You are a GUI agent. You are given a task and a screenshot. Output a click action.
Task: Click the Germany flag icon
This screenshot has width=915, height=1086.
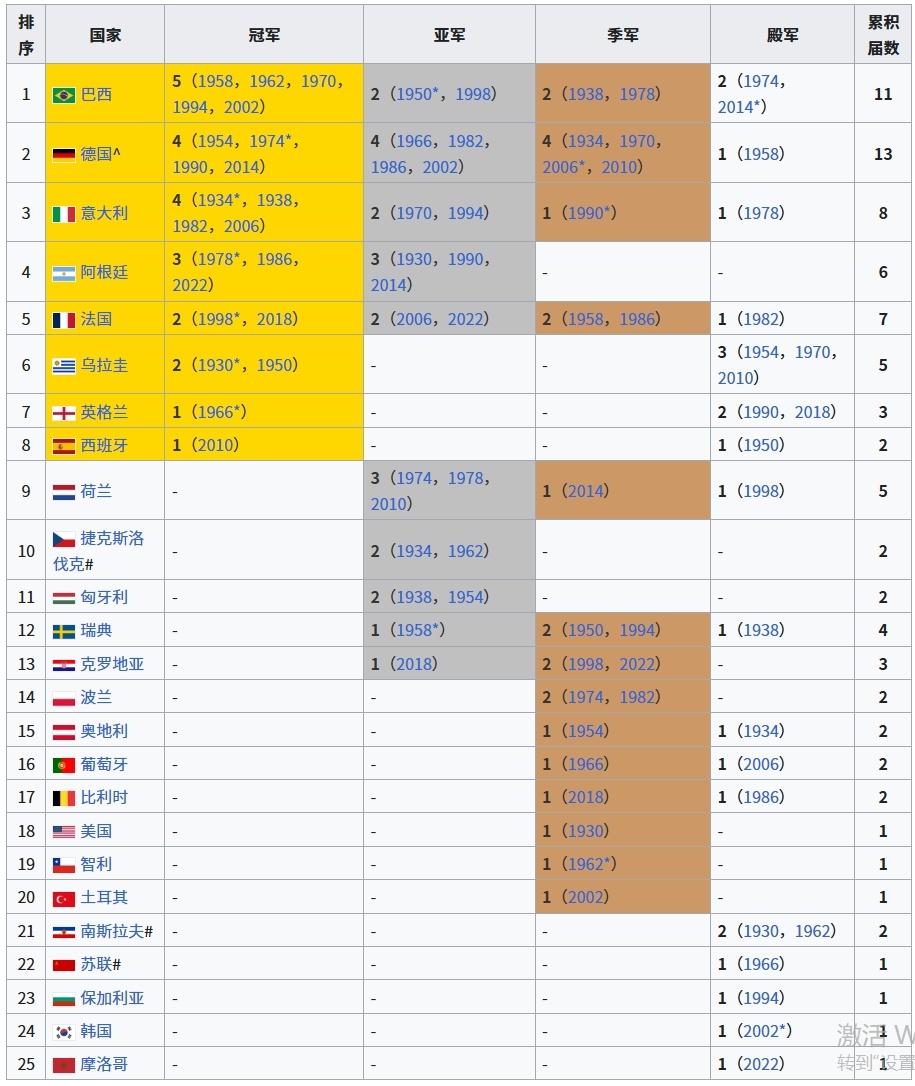click(64, 154)
